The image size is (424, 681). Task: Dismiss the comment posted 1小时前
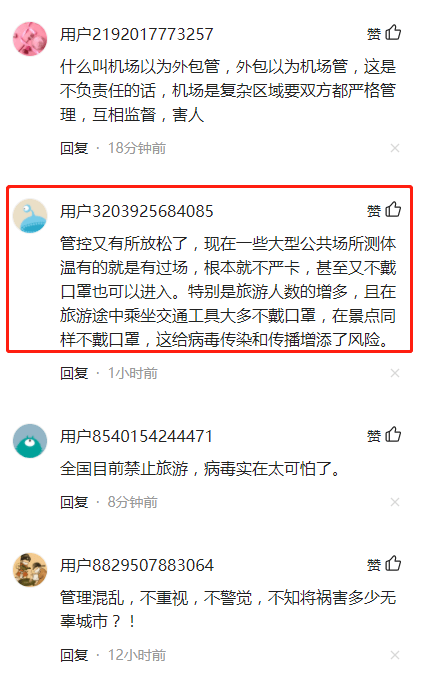[x=394, y=373]
